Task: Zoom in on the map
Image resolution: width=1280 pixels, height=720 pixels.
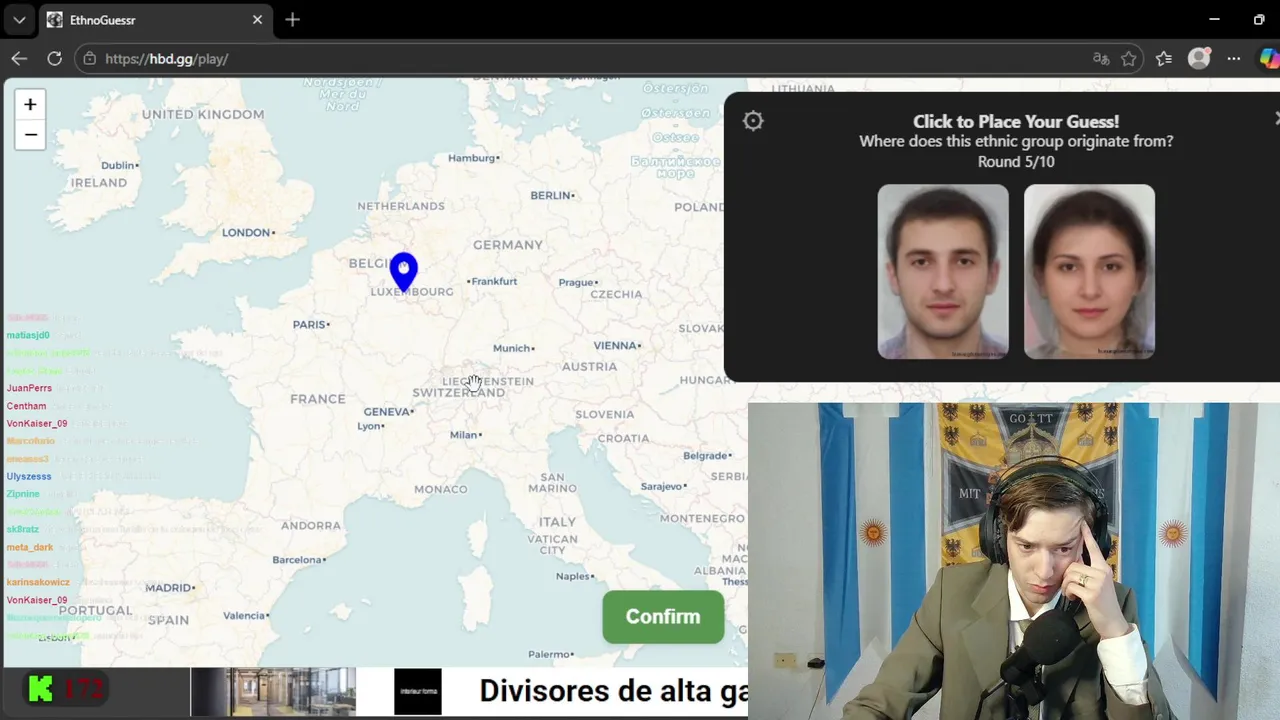Action: 30,104
